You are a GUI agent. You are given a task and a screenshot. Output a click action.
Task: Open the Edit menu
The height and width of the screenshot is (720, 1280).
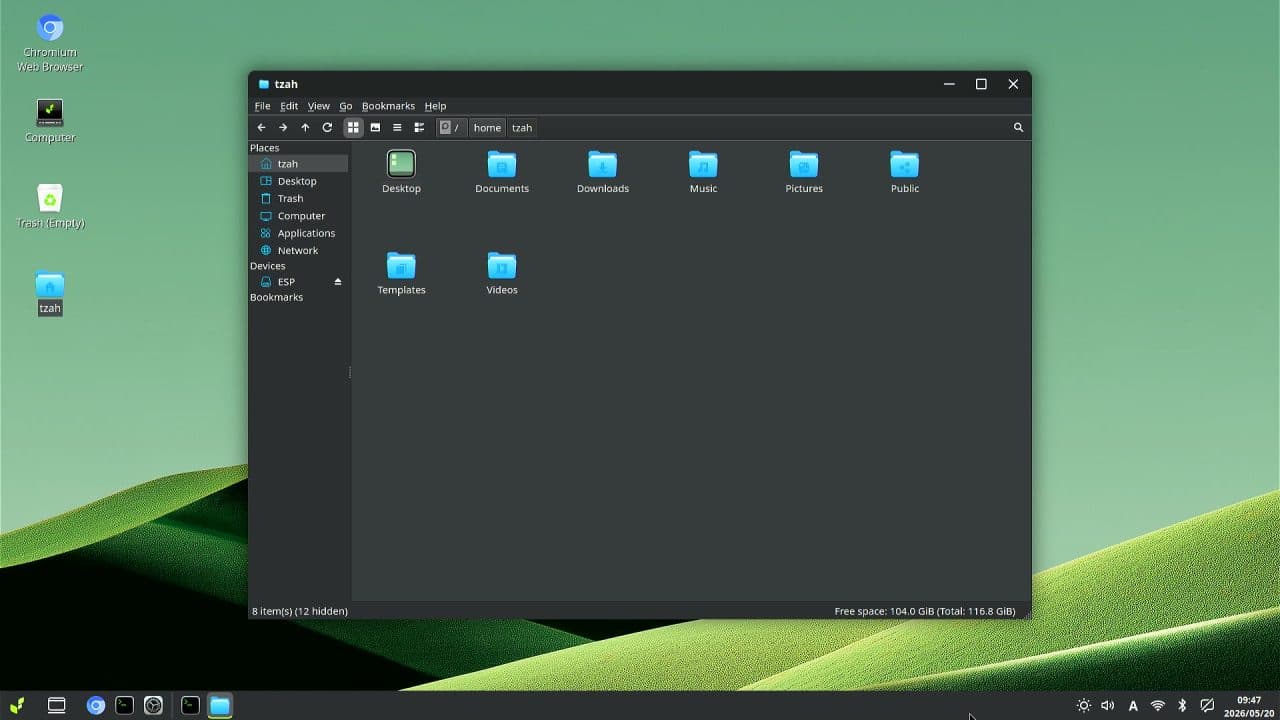point(289,106)
